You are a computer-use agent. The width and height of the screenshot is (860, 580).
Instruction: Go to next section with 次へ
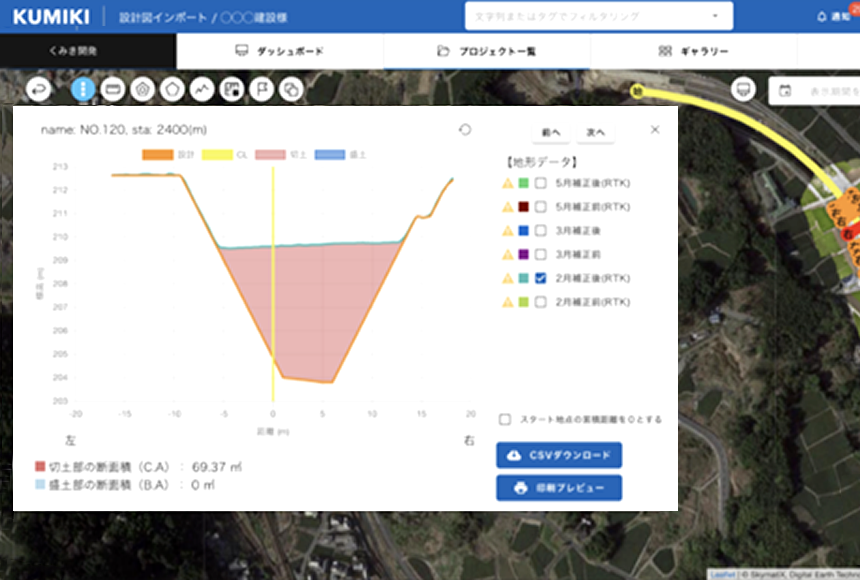tap(596, 132)
